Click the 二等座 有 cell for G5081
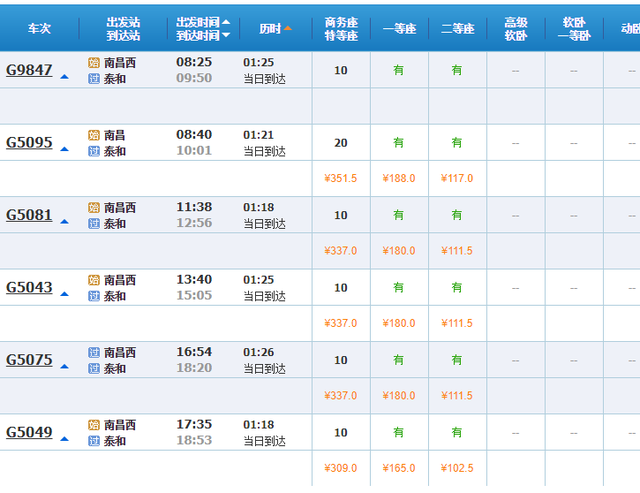The width and height of the screenshot is (640, 493). click(x=457, y=215)
